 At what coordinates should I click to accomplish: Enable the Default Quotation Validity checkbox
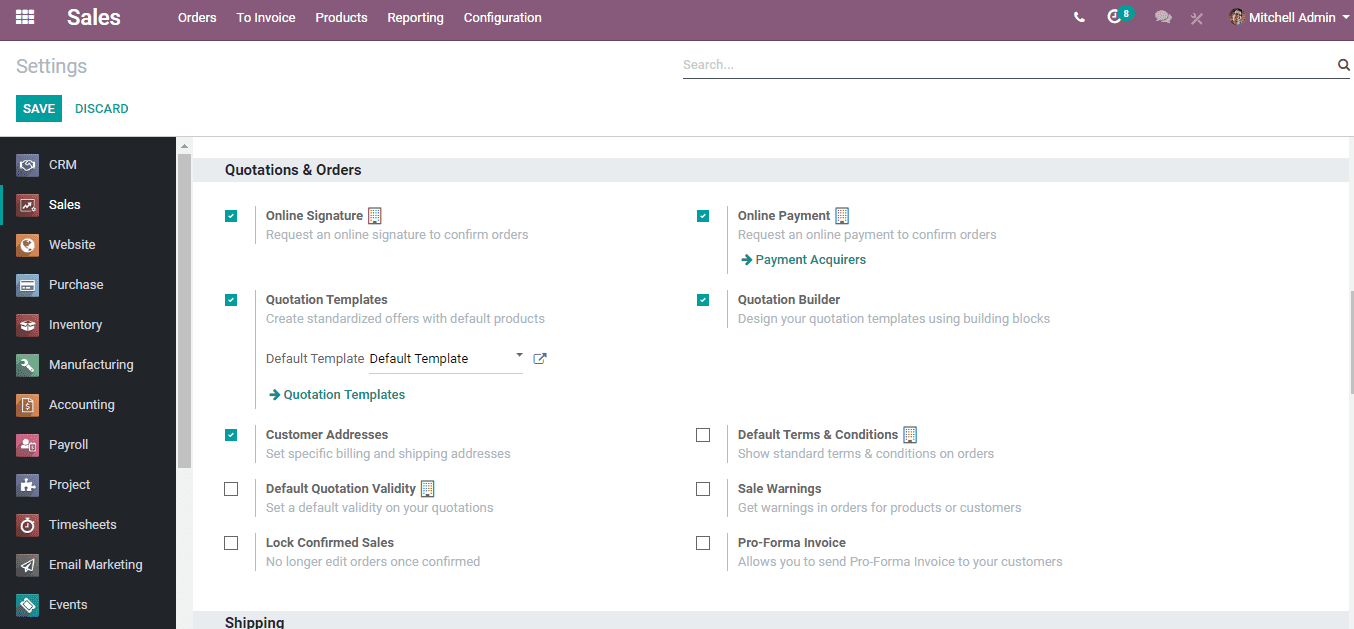[x=231, y=489]
